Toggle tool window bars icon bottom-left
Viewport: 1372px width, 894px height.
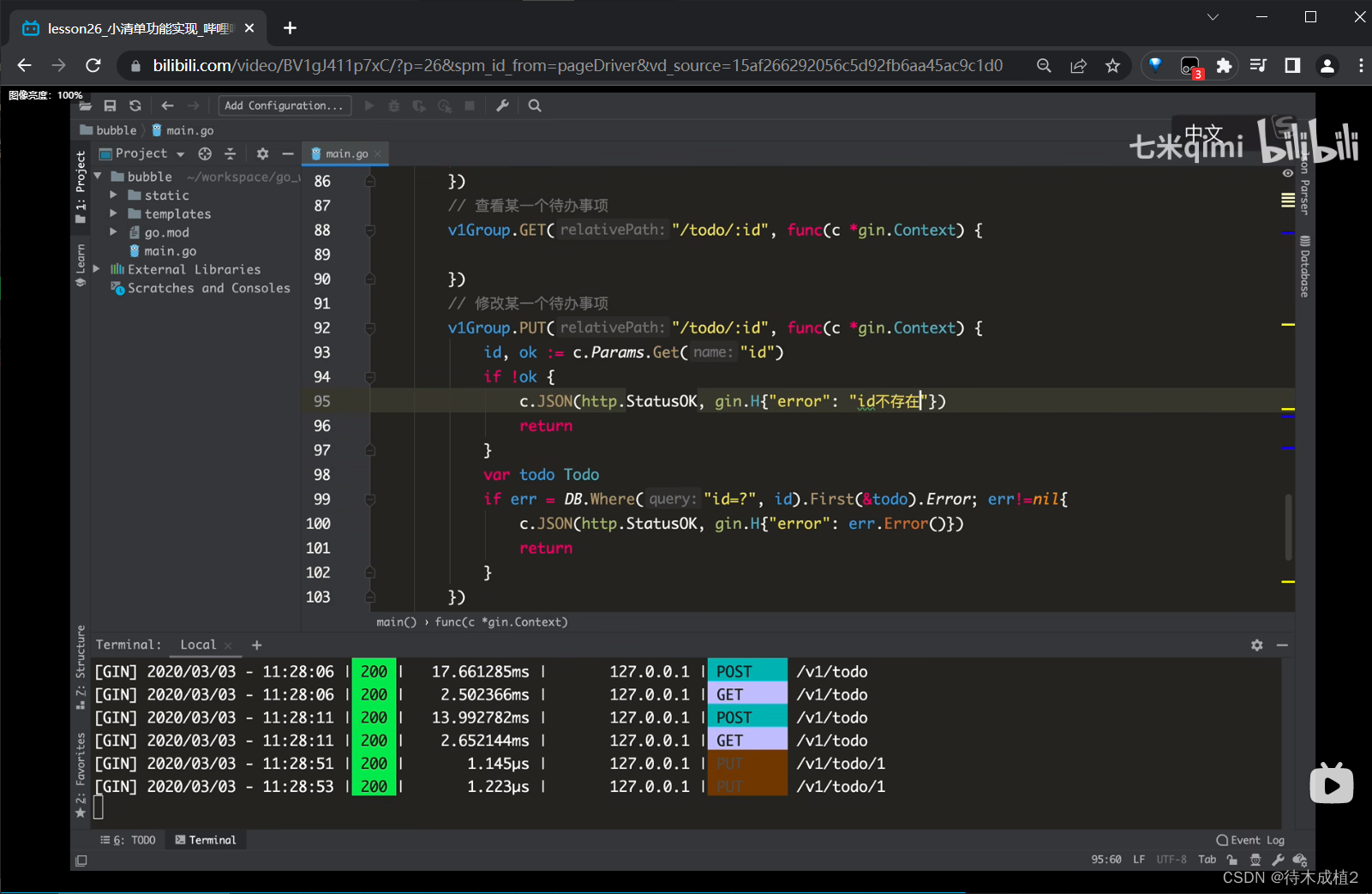point(81,861)
